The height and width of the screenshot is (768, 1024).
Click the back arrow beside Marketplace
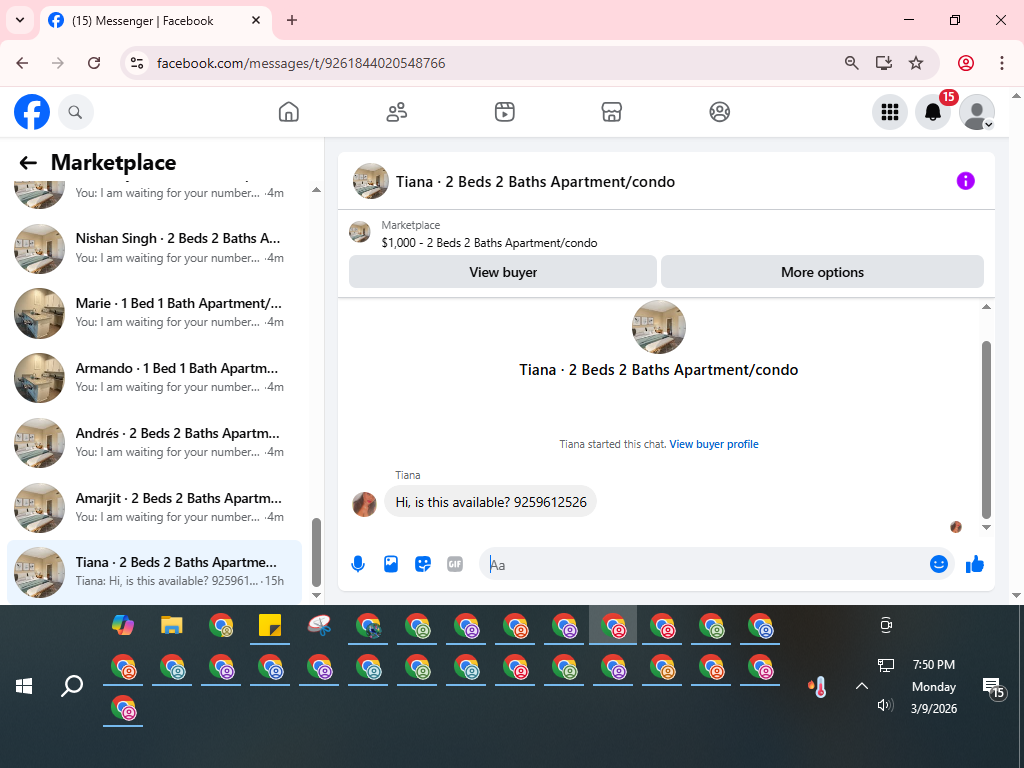click(27, 163)
